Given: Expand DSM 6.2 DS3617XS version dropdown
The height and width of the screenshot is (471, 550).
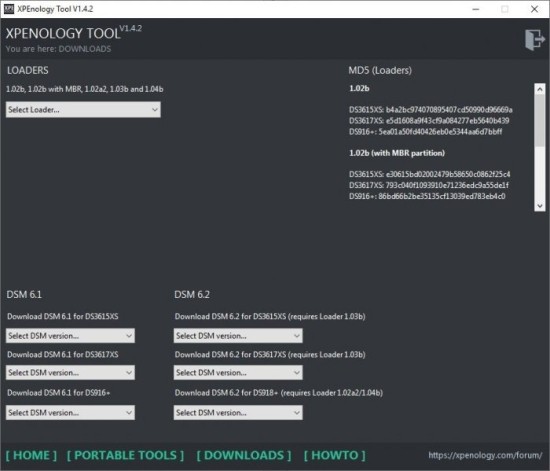Looking at the screenshot, I should click(238, 372).
